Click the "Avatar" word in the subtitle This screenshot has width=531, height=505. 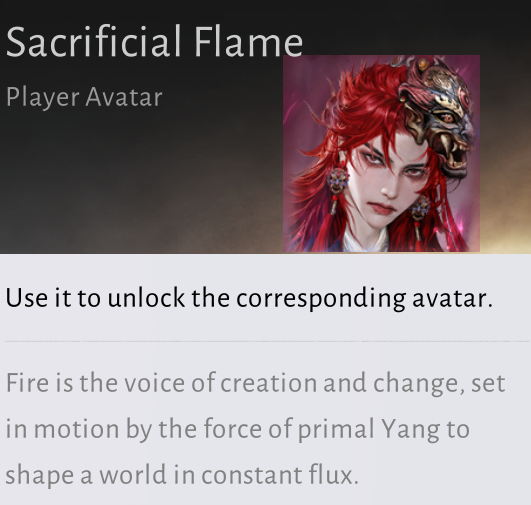tap(124, 97)
